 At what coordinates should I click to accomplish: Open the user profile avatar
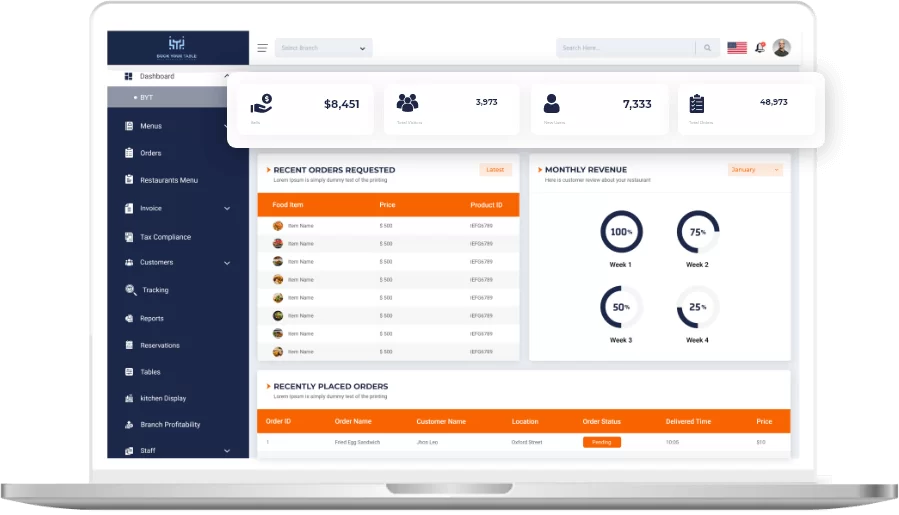click(782, 47)
